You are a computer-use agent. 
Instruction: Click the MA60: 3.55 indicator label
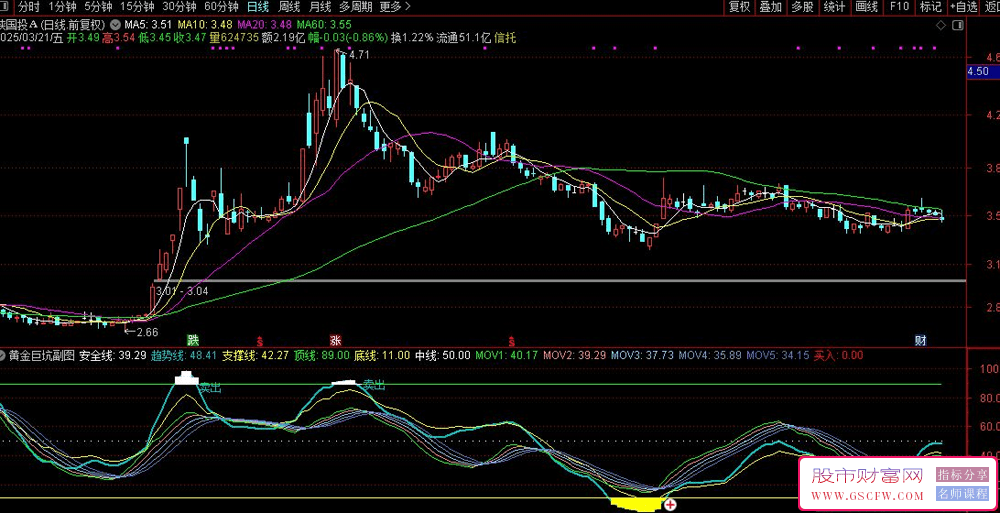325,24
